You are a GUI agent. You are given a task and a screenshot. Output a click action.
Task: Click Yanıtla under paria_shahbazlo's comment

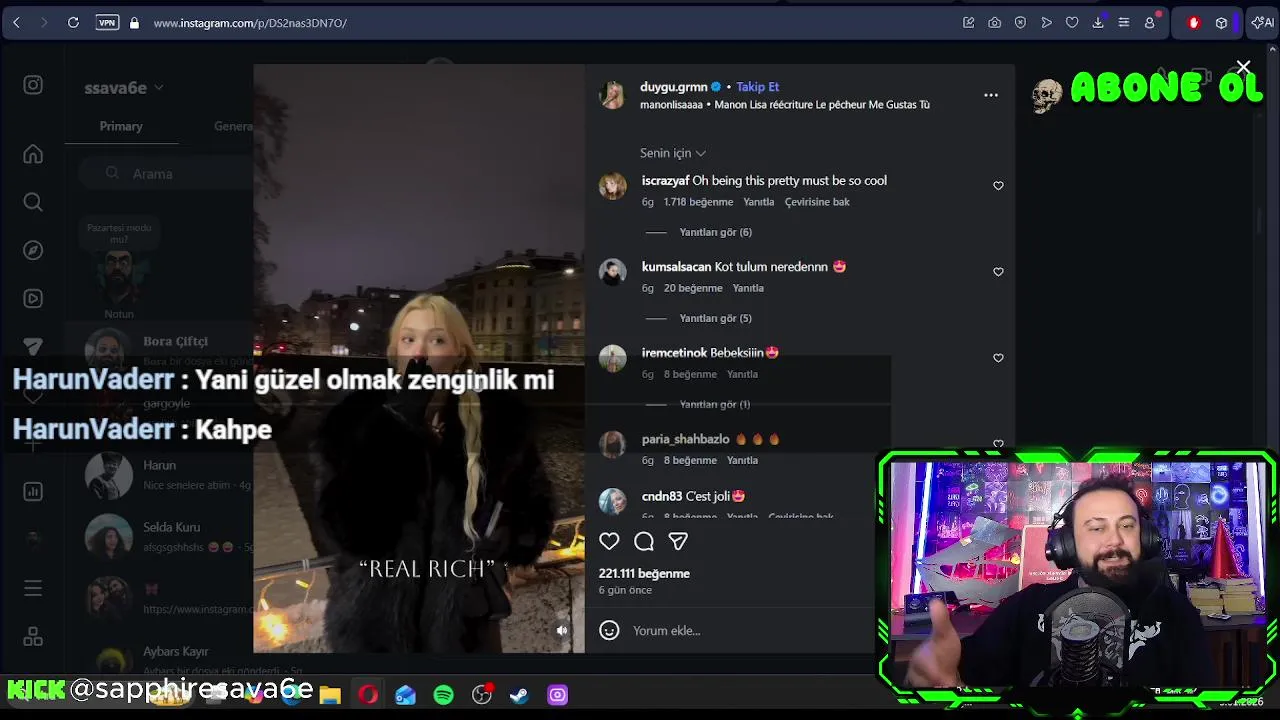pos(742,460)
